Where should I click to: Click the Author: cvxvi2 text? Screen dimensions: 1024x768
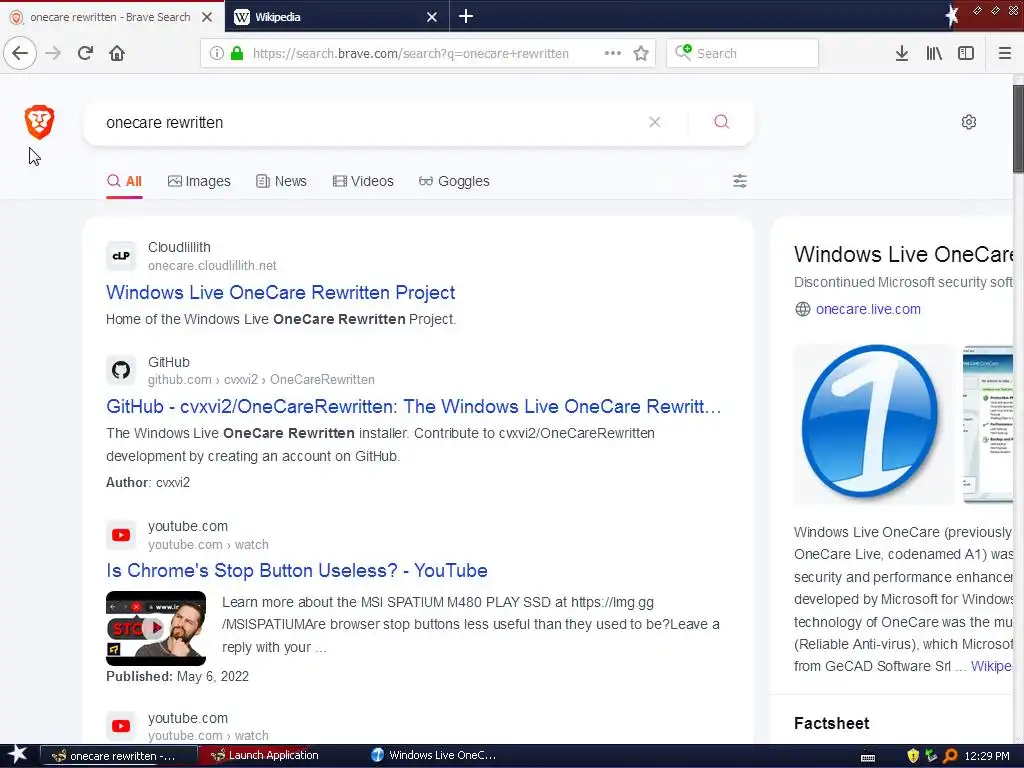[148, 482]
